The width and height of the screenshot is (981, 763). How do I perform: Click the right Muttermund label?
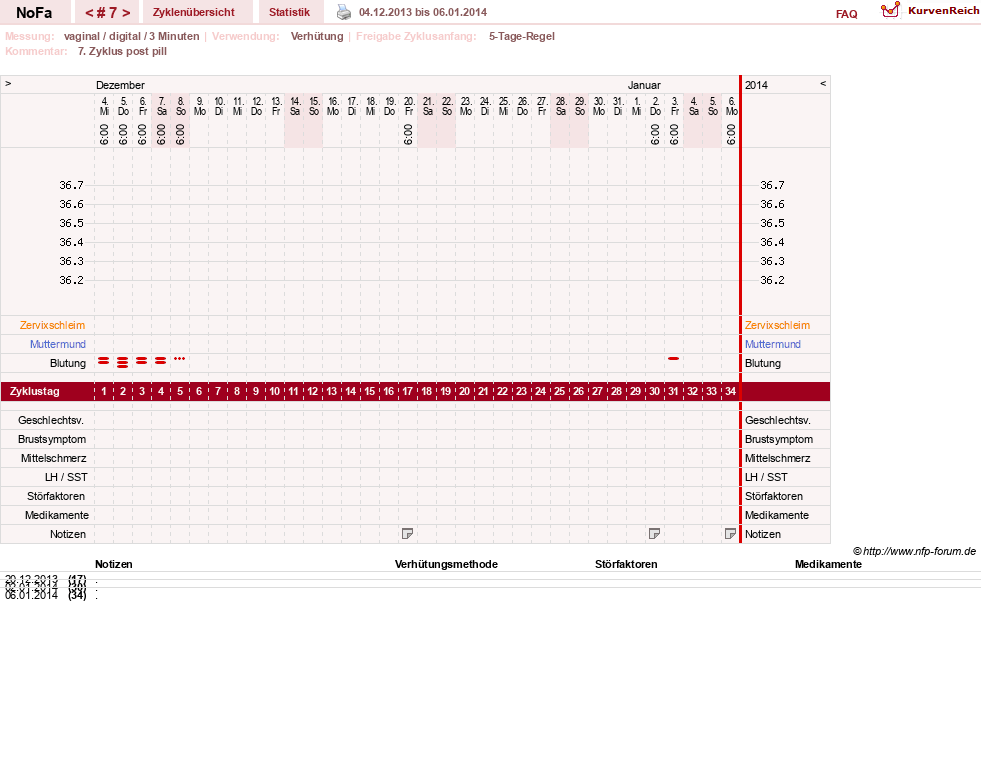pos(773,344)
